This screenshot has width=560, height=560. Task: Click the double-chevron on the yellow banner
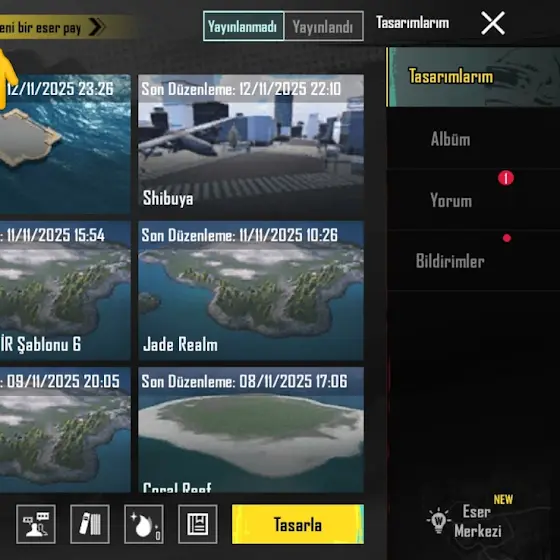[96, 27]
